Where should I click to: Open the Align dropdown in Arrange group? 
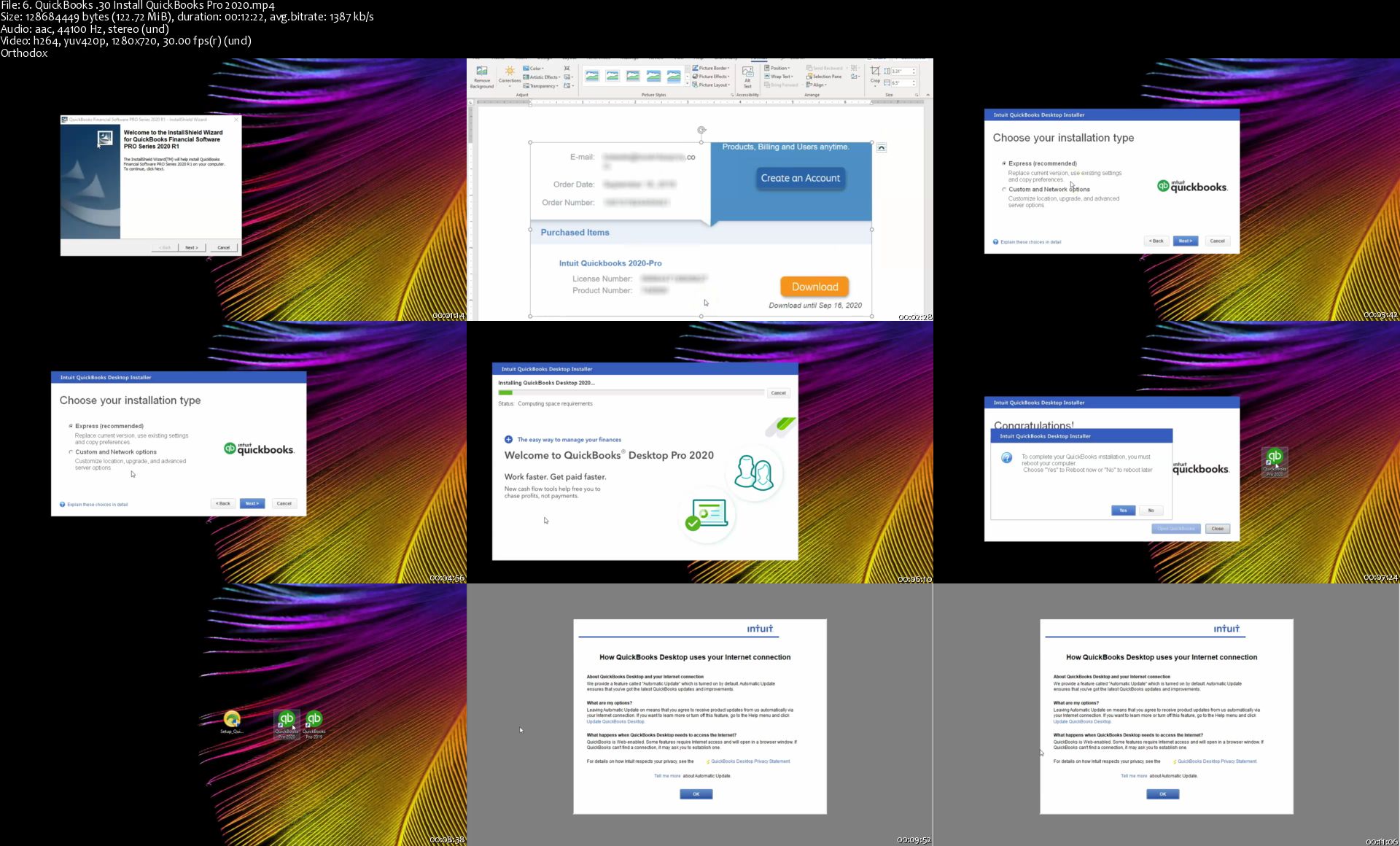817,85
